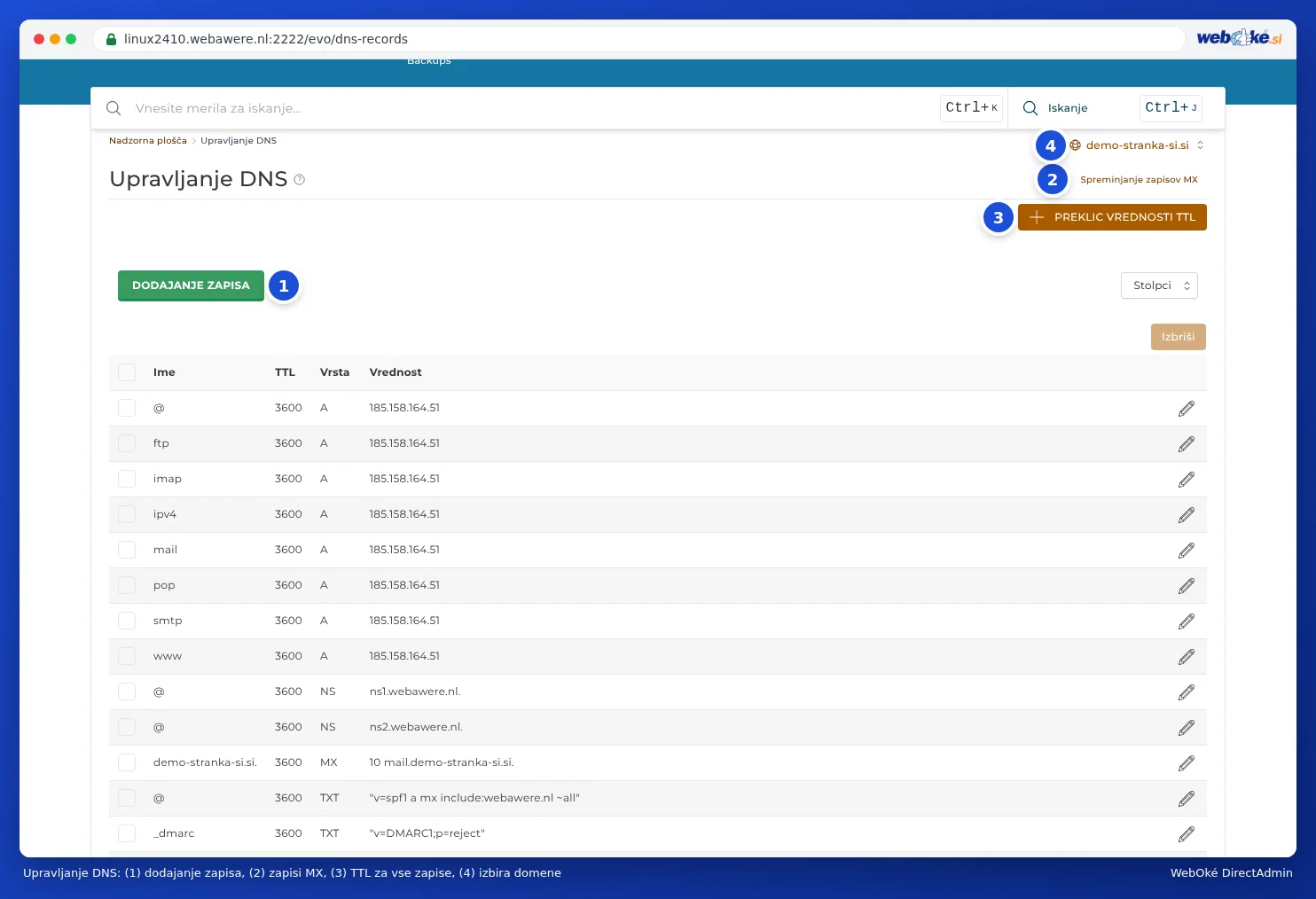Screen dimensions: 1316x899
Task: Edit the imap record with pencil icon
Action: pos(1187,480)
